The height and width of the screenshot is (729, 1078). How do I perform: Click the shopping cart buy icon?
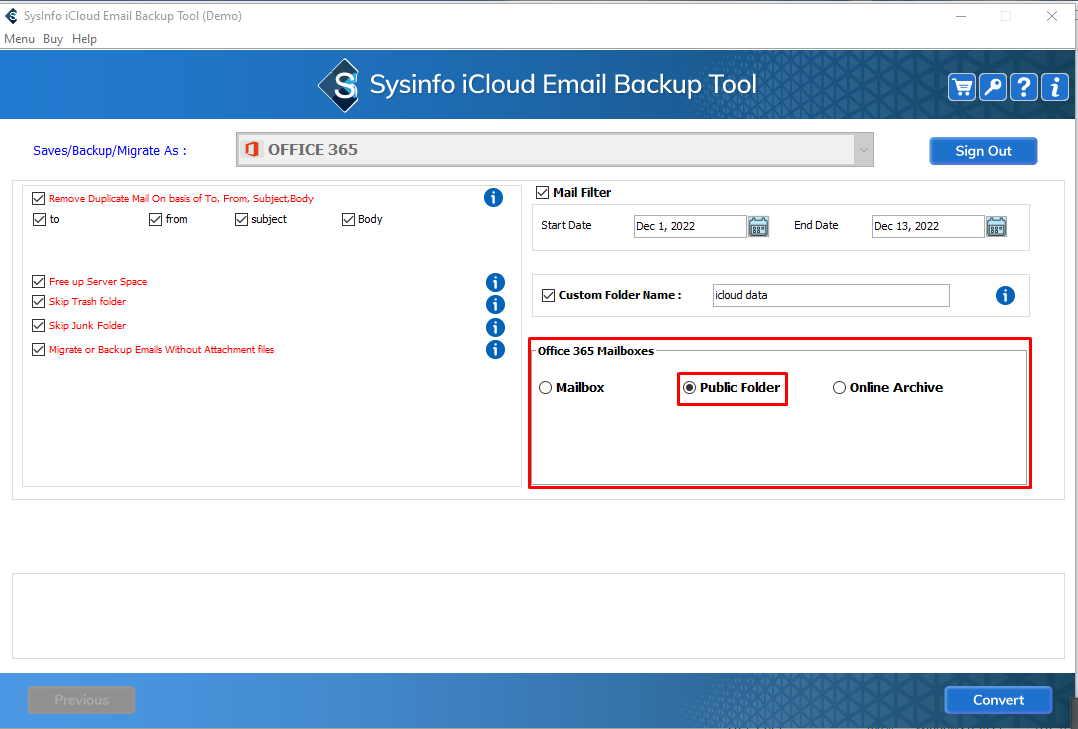[962, 87]
